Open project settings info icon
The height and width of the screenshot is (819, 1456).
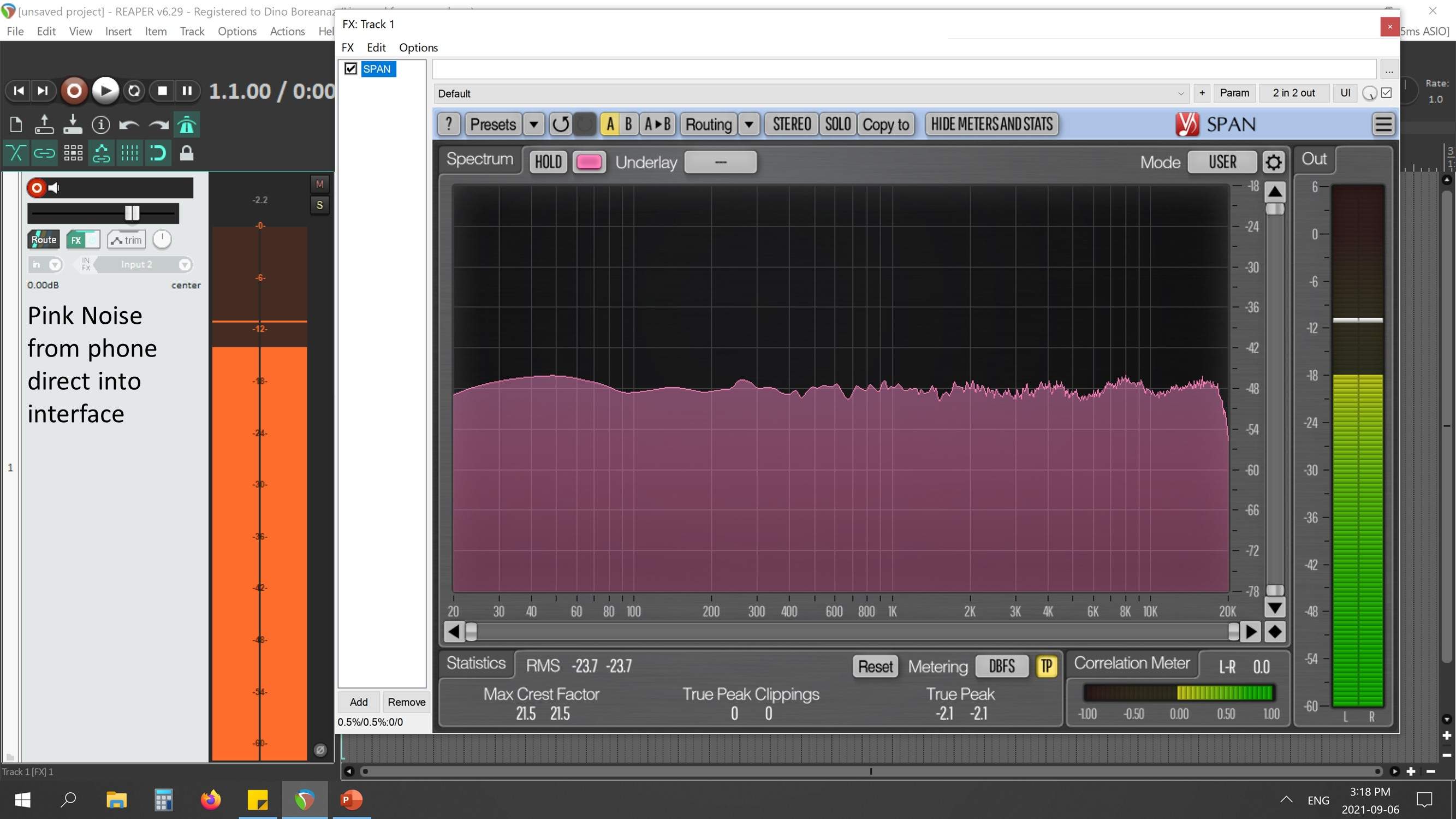click(100, 124)
